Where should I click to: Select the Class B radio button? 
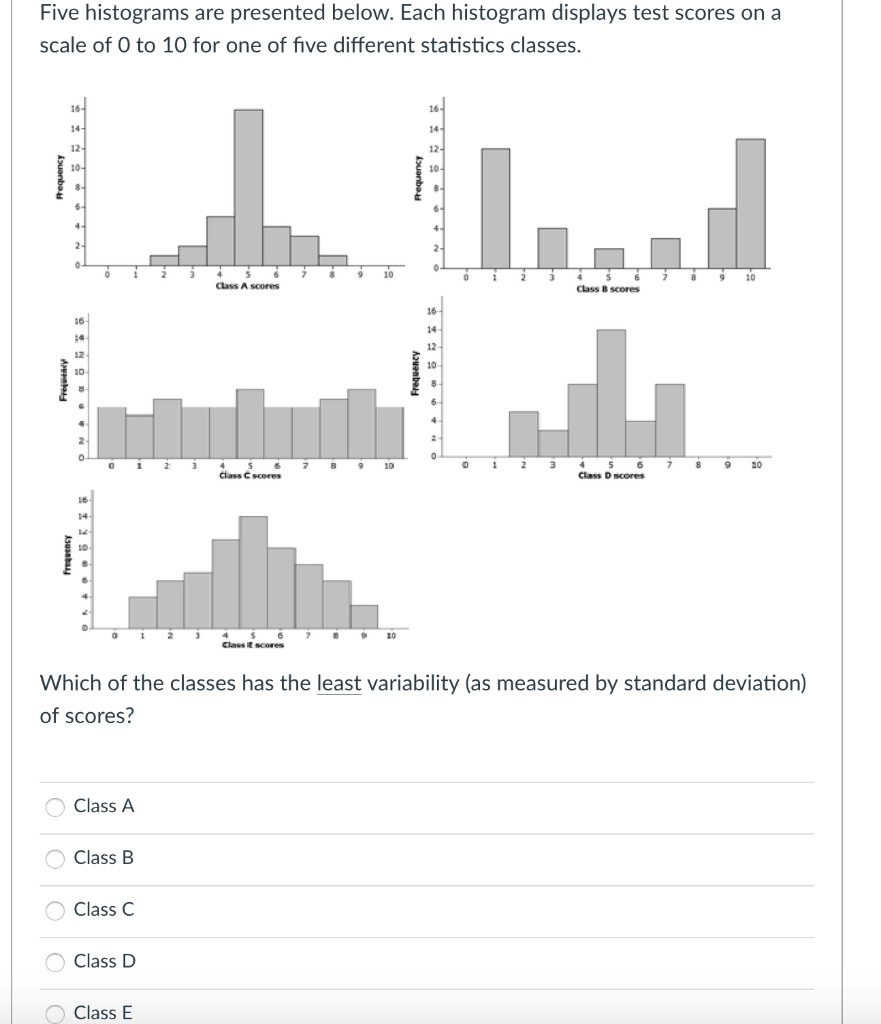(x=53, y=858)
